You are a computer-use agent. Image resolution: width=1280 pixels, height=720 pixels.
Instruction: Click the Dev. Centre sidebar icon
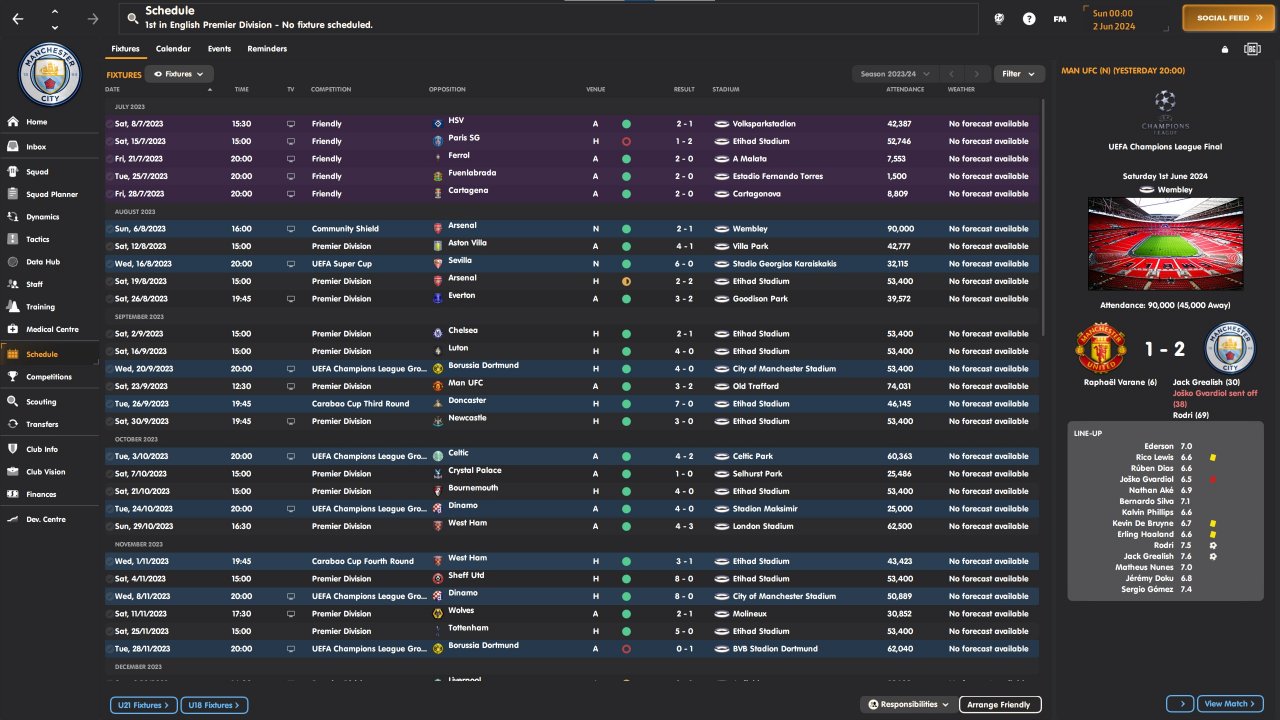13,519
